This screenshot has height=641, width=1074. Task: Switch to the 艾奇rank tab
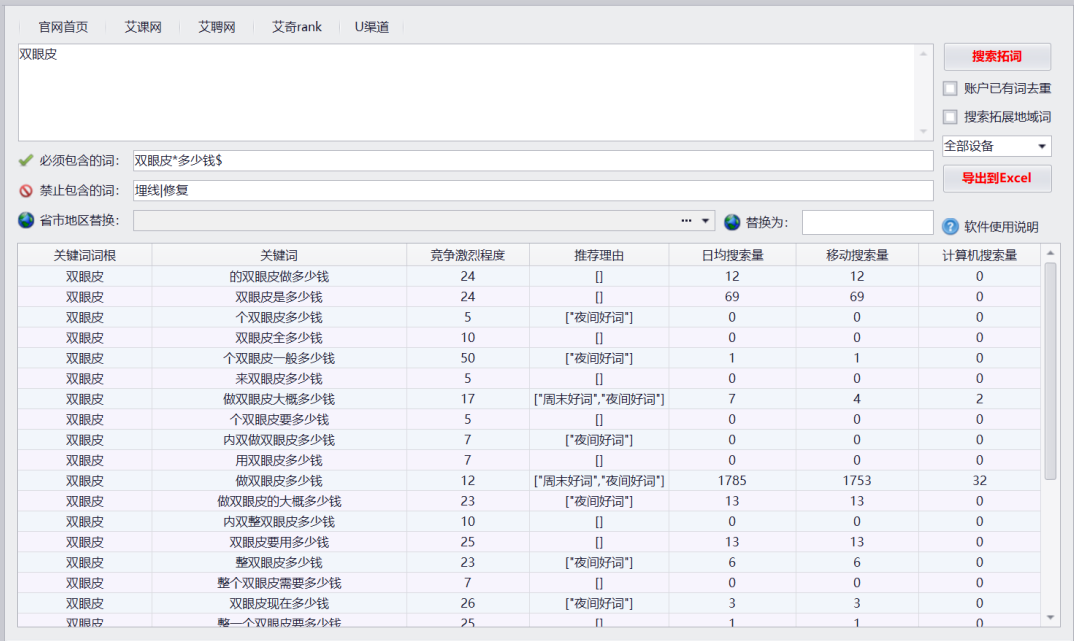[297, 27]
